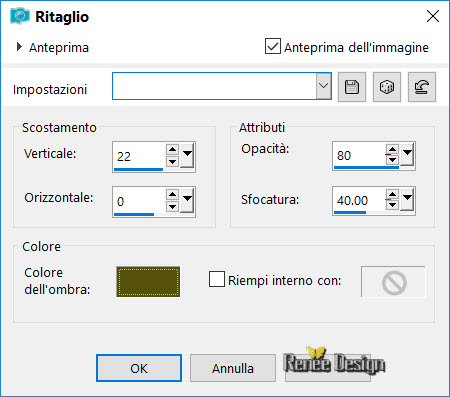
Task: Click into the Orizzontale value field
Action: (x=139, y=201)
